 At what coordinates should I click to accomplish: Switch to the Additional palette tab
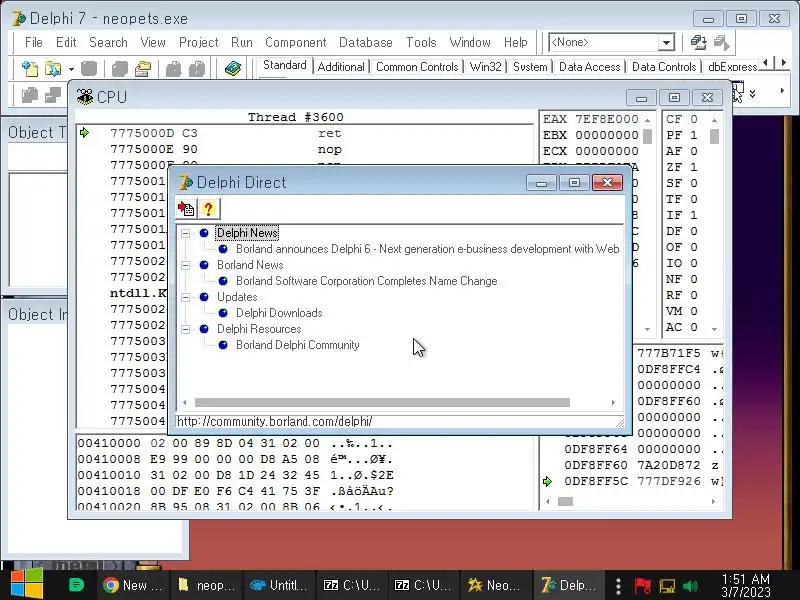(341, 67)
